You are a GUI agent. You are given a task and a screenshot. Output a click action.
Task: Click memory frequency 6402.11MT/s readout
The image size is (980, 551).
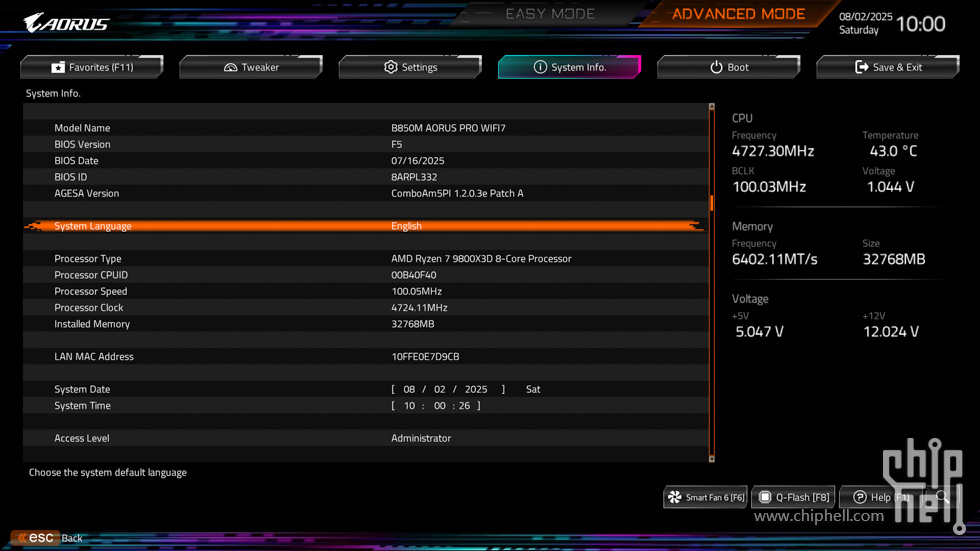tap(774, 259)
